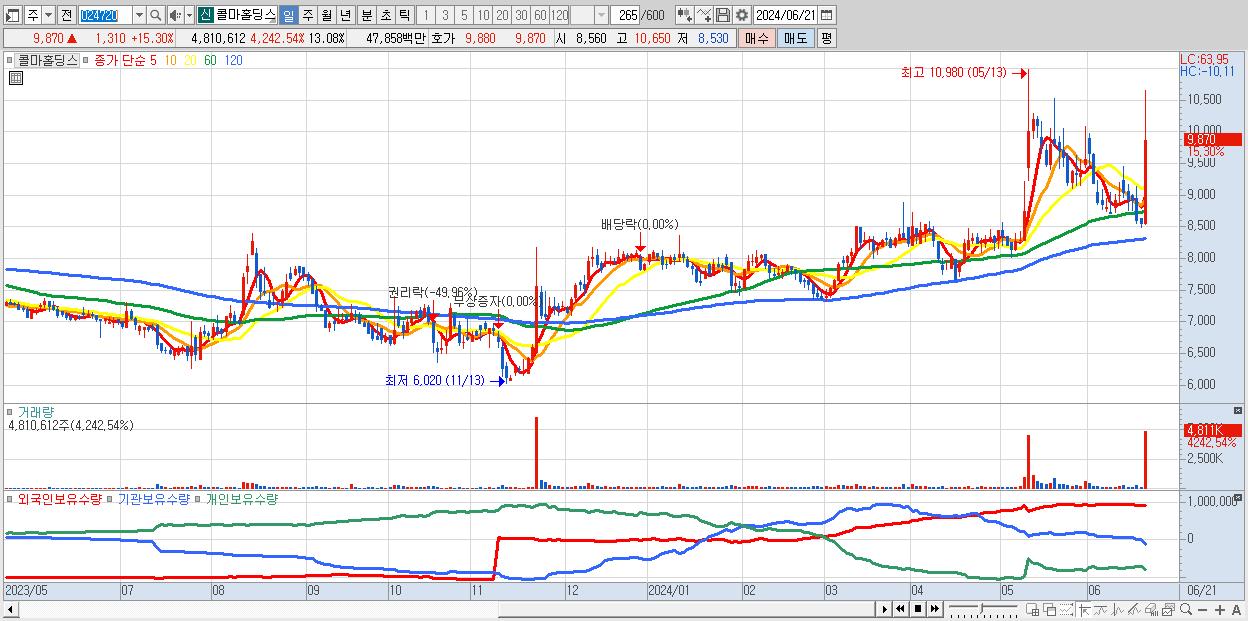Click the 외국인보유수량 legend label

(59, 498)
